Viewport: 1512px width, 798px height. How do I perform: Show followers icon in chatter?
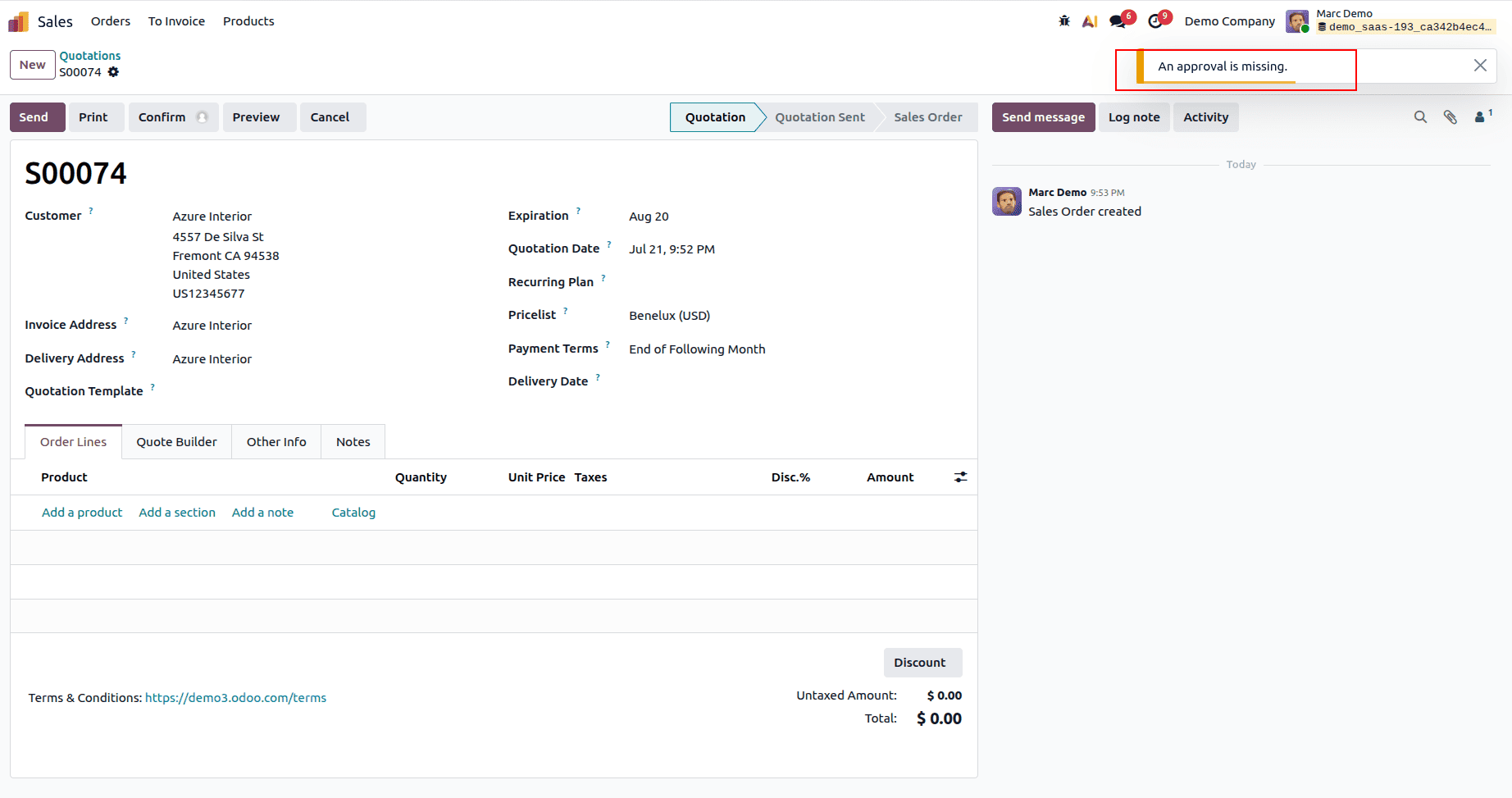pyautogui.click(x=1482, y=117)
